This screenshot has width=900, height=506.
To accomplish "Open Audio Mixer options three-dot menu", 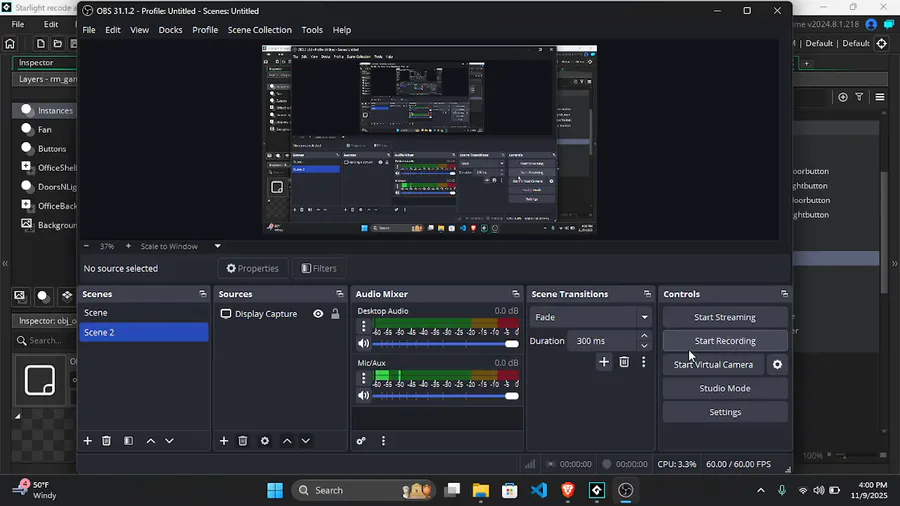I will pos(383,441).
